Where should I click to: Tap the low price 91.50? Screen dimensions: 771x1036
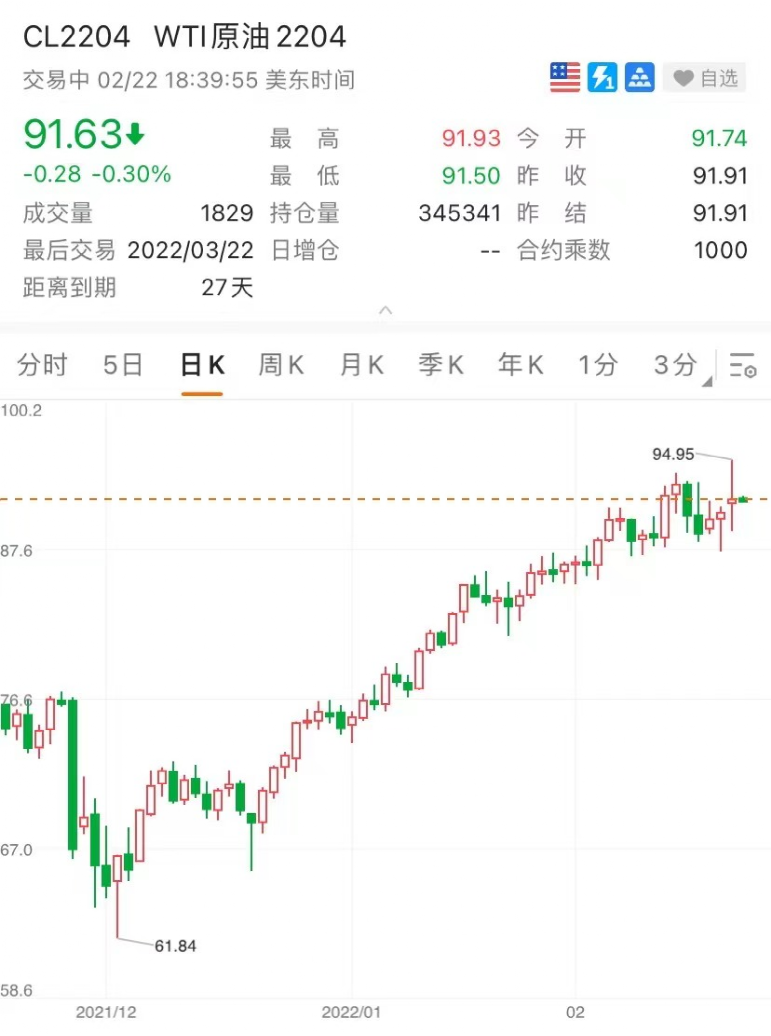471,176
